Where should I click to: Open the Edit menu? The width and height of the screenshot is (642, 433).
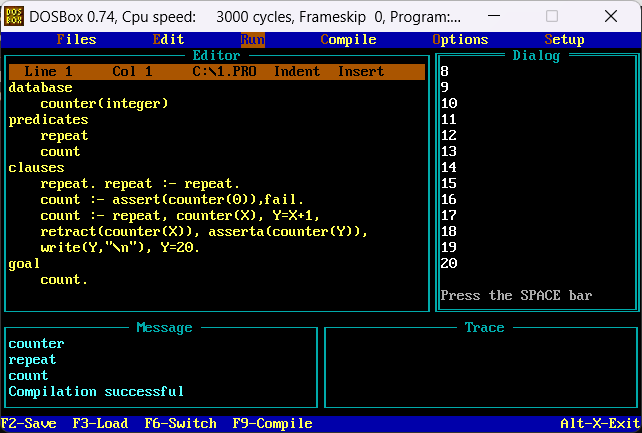coord(168,40)
